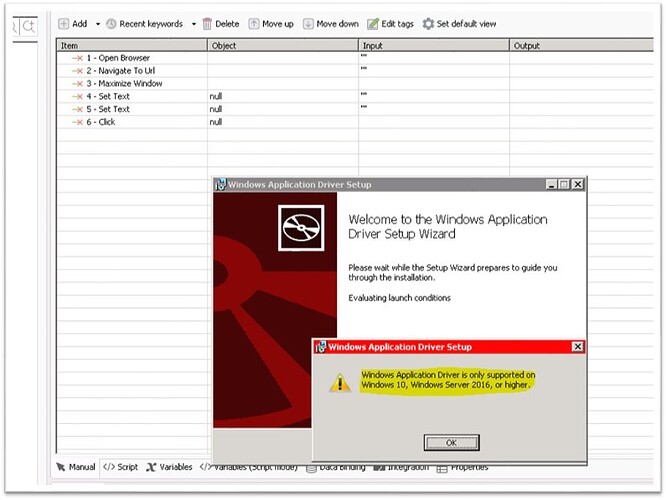This screenshot has height=500, width=666.
Task: Click the Item column header
Action: click(132, 45)
